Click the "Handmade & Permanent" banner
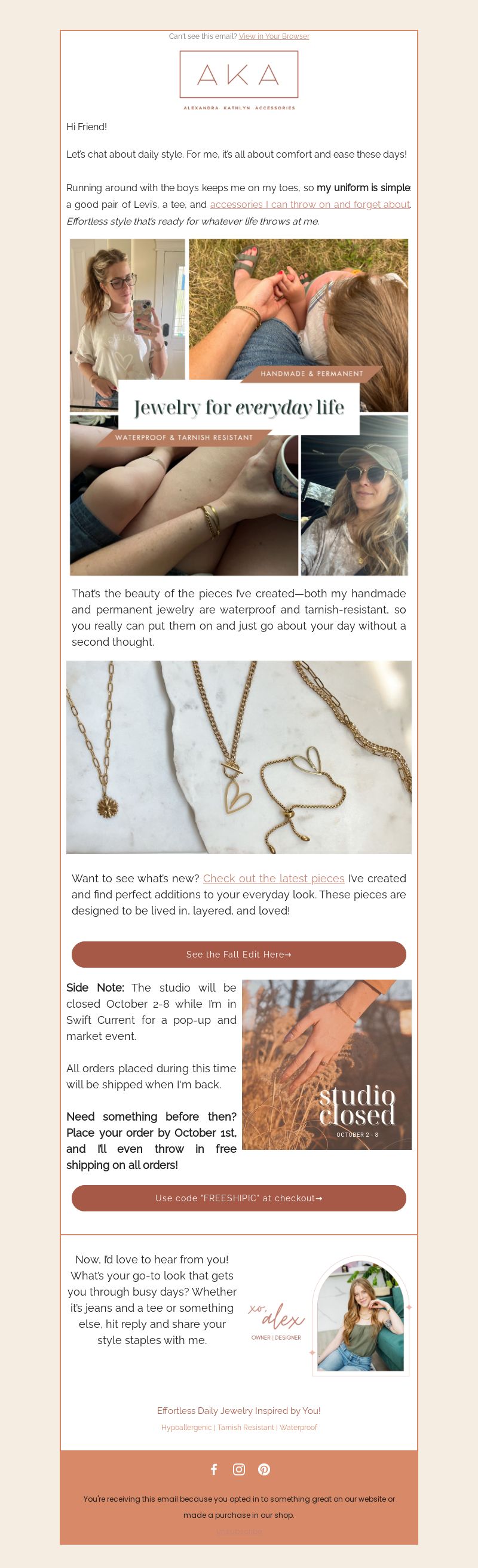The height and width of the screenshot is (1568, 478). click(x=312, y=374)
